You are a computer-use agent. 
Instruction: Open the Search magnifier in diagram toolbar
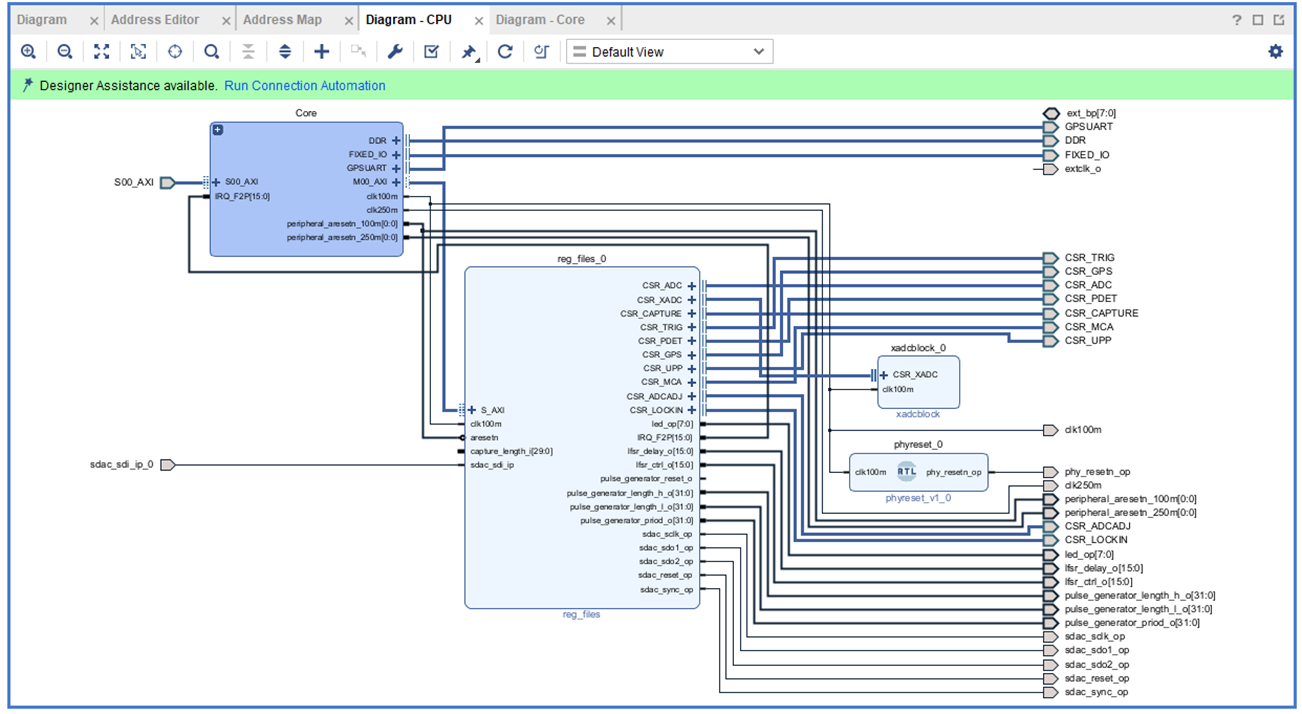(x=212, y=52)
